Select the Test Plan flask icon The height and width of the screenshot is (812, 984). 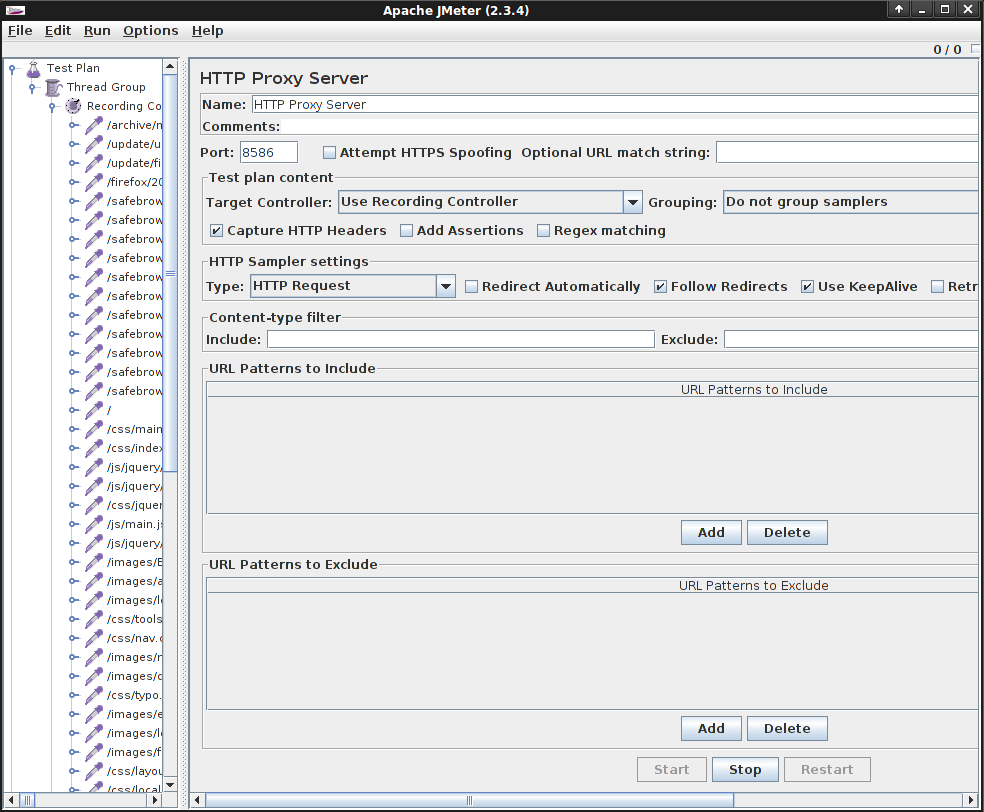(x=34, y=68)
